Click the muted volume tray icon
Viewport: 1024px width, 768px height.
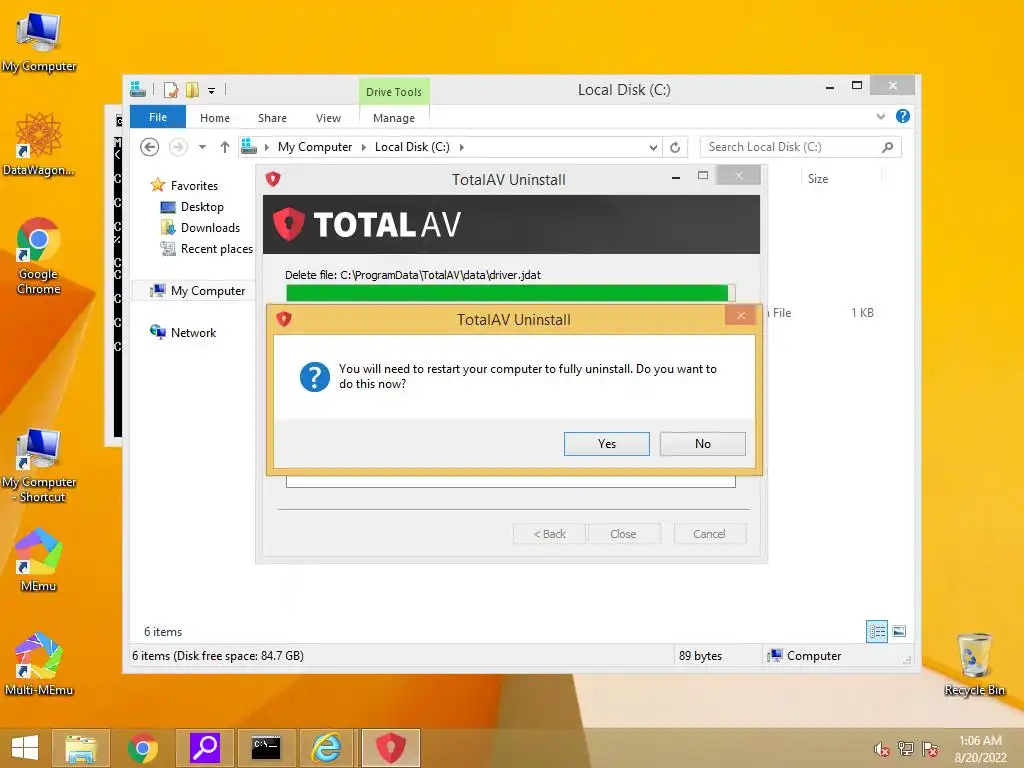tap(882, 749)
